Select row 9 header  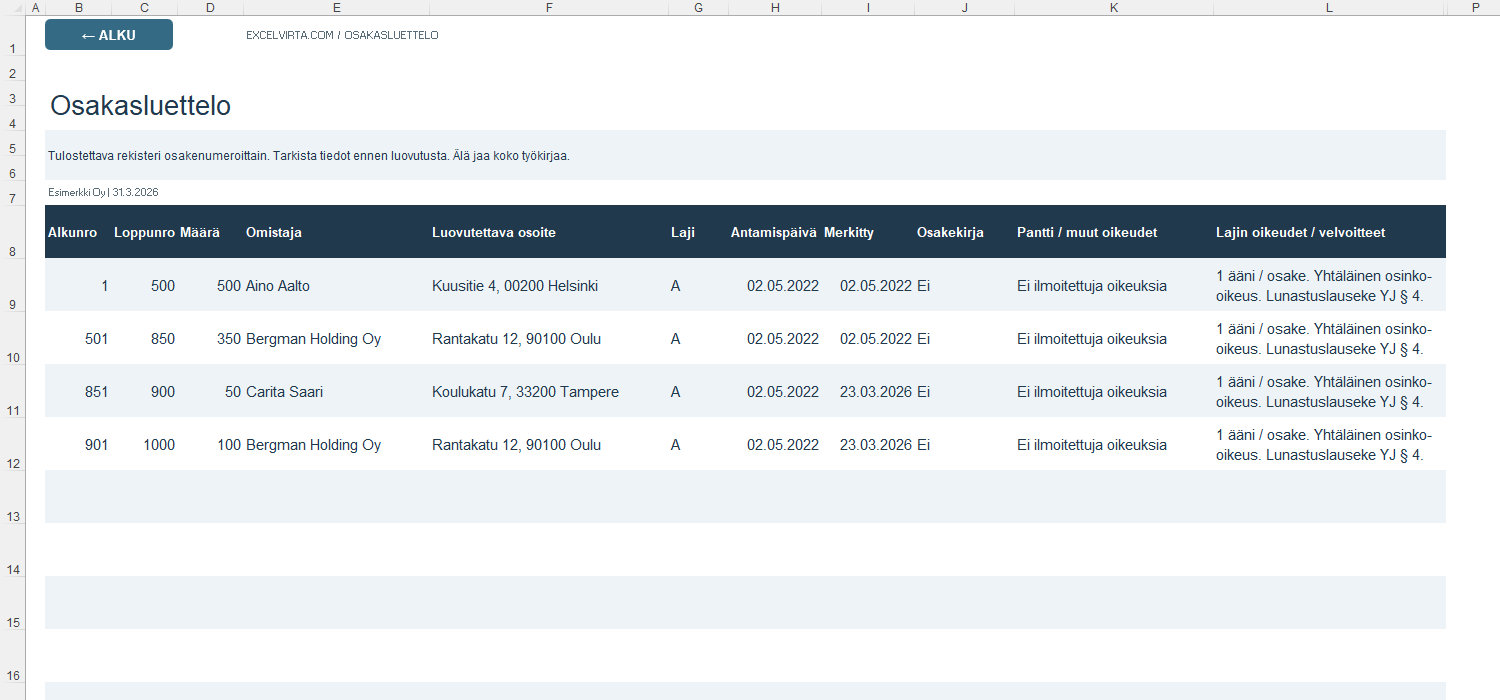coord(12,286)
